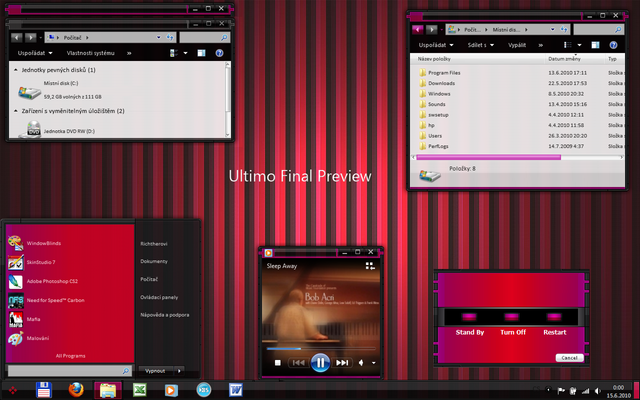This screenshot has width=640, height=400.
Task: Open Ovládací panely from Start menu
Action: pyautogui.click(x=161, y=296)
